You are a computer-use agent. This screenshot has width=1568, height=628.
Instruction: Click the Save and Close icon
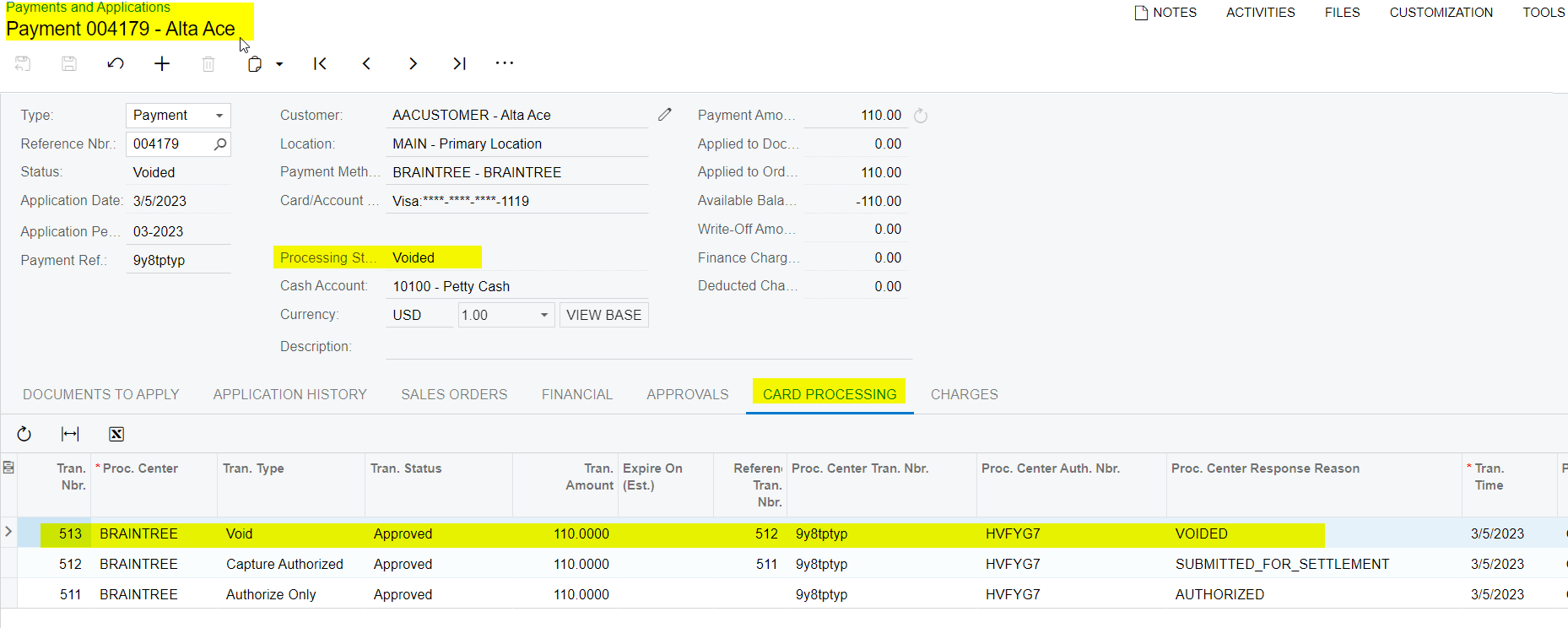23,63
